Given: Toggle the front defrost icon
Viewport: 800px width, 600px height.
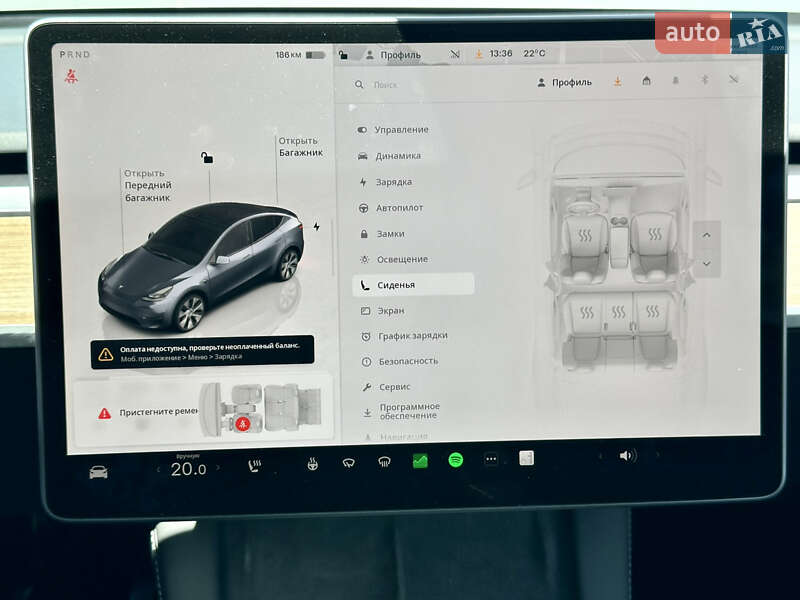Looking at the screenshot, I should (384, 462).
